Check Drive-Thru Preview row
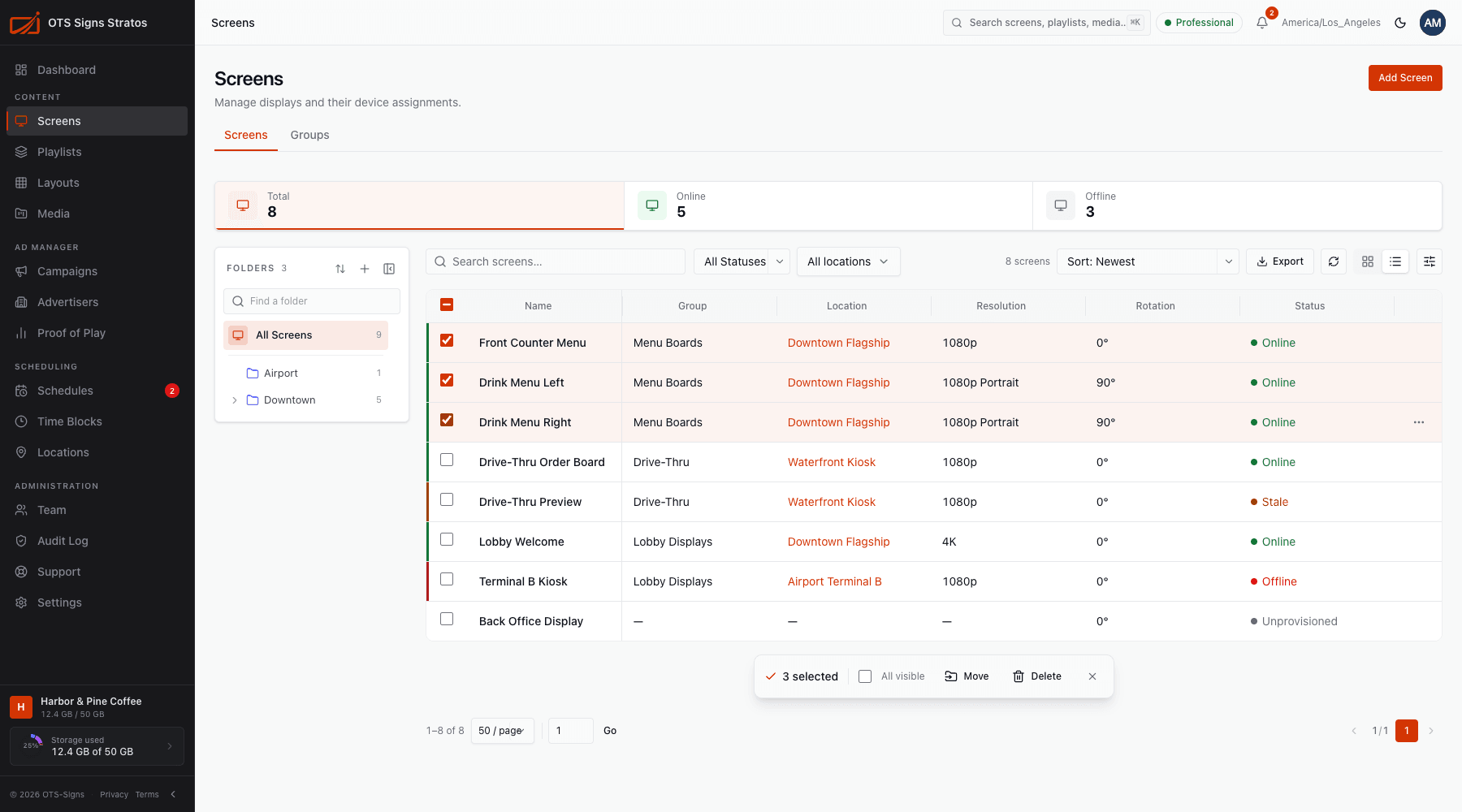The width and height of the screenshot is (1462, 812). pyautogui.click(x=447, y=499)
